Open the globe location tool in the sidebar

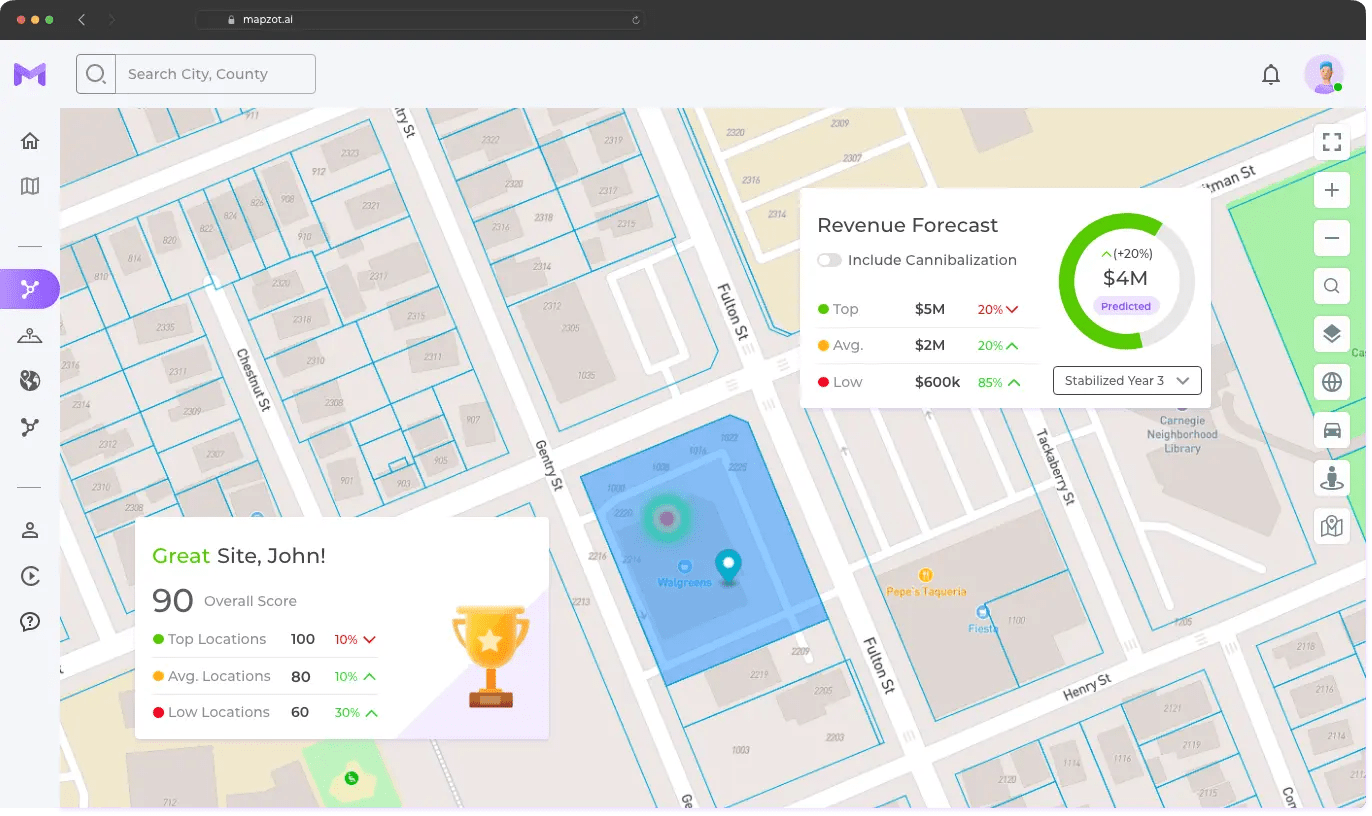[30, 381]
